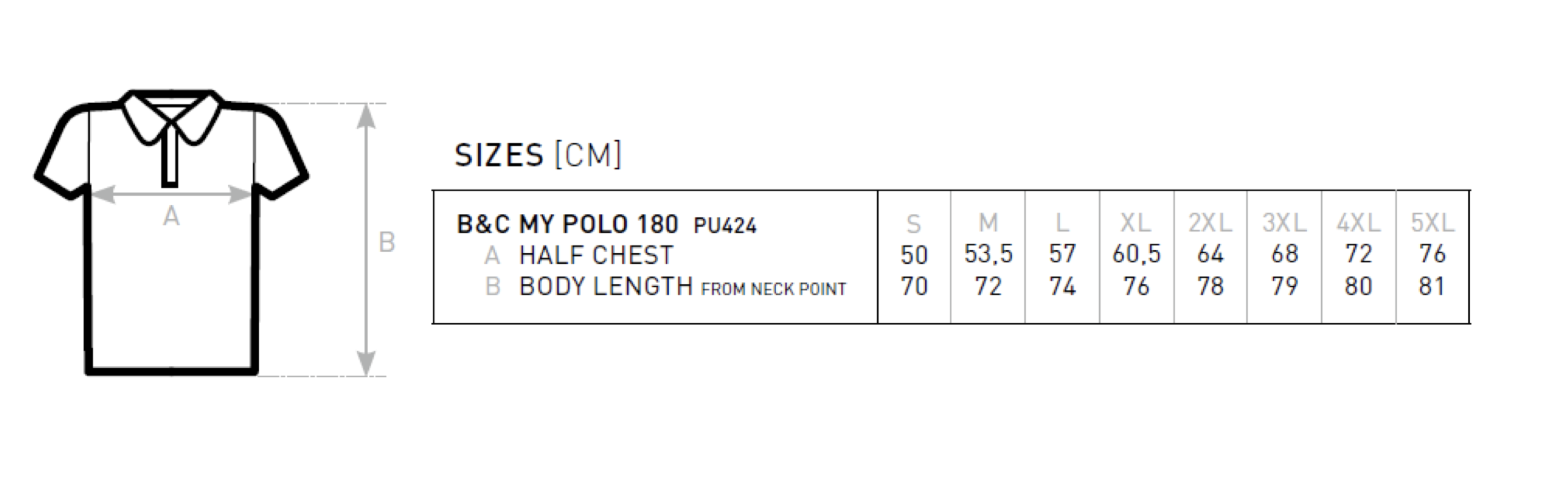Click the grey letter B beside arrow
The height and width of the screenshot is (488, 1568).
387,242
